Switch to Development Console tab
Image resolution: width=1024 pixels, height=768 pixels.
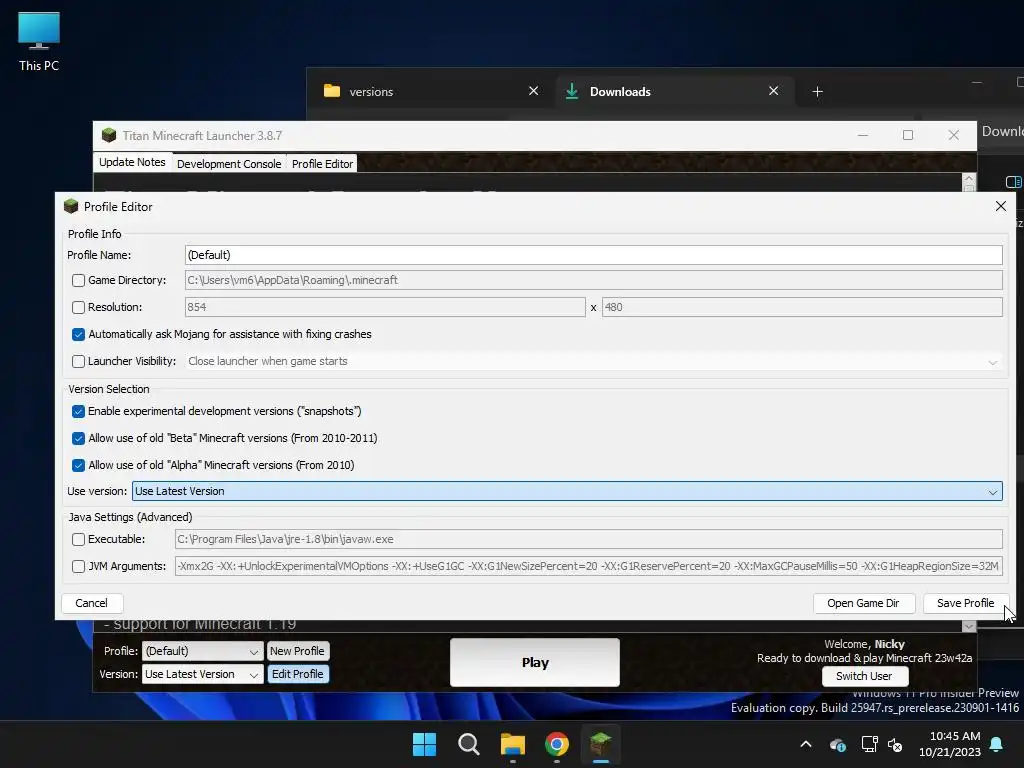[229, 164]
